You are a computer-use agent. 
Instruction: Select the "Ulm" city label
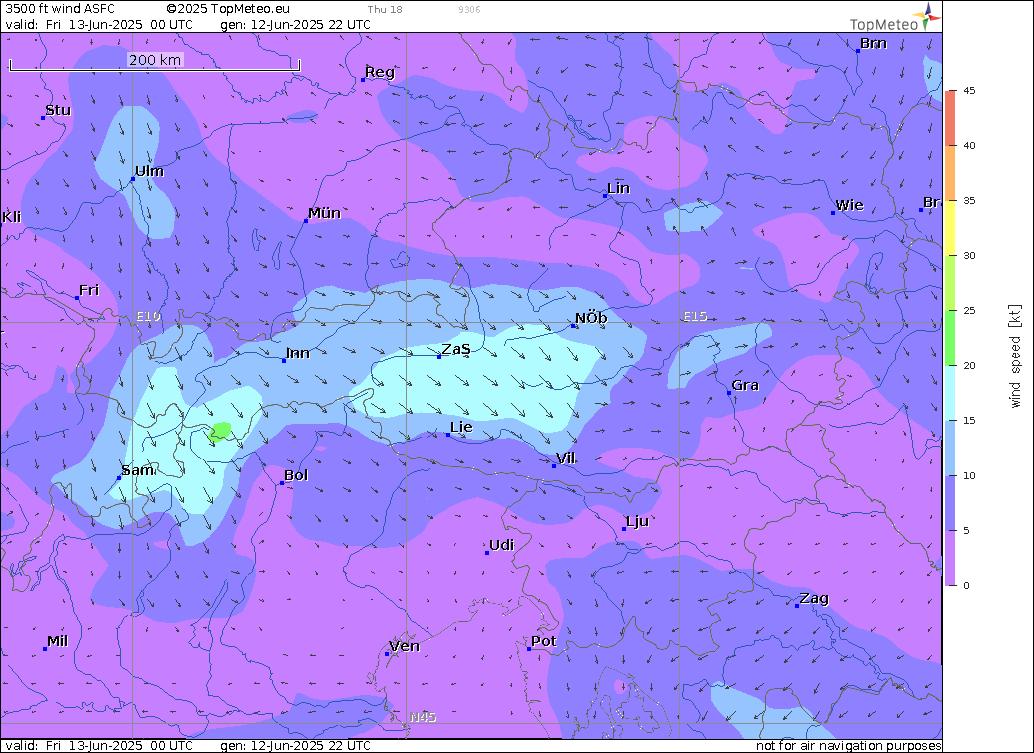click(150, 171)
